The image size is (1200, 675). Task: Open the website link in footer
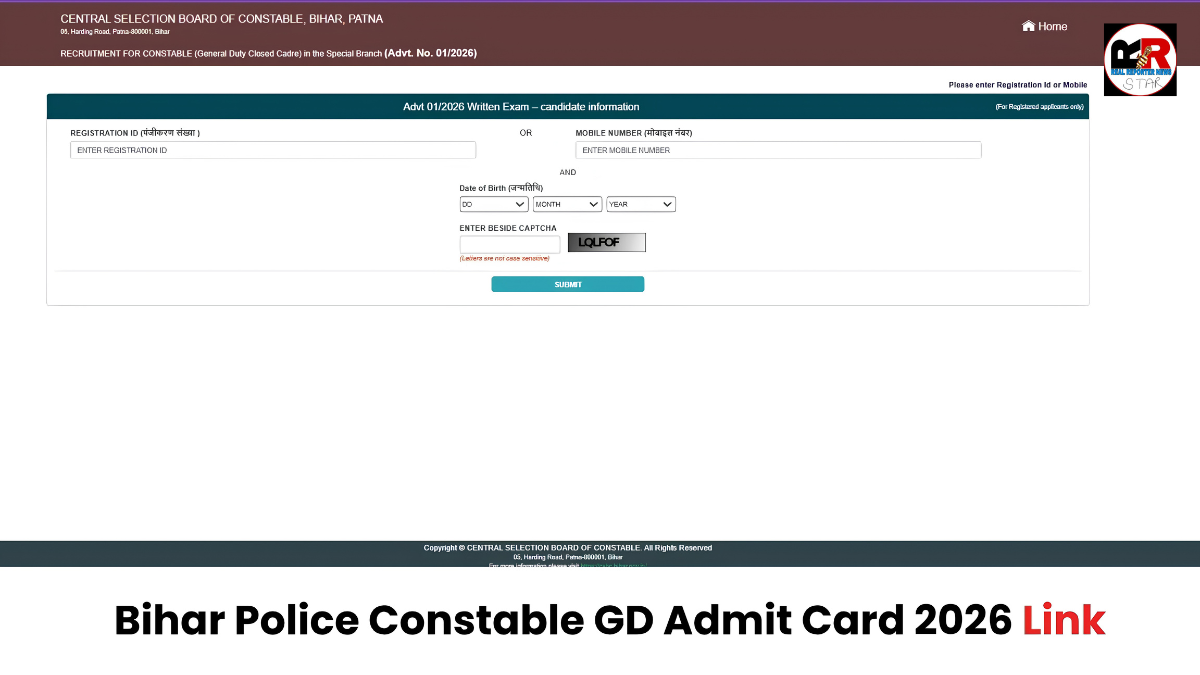tap(613, 565)
